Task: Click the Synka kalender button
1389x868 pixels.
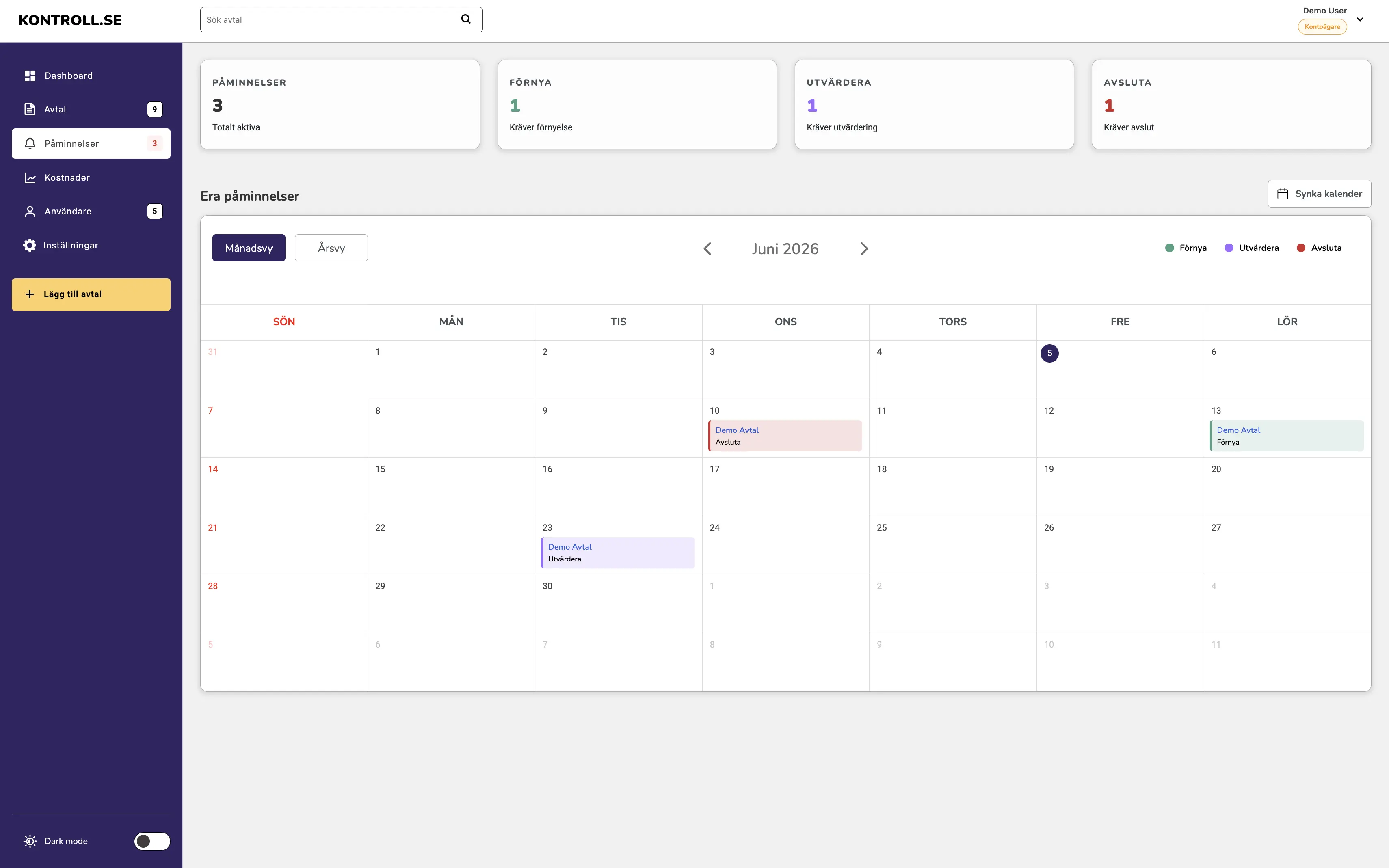Action: pyautogui.click(x=1320, y=194)
